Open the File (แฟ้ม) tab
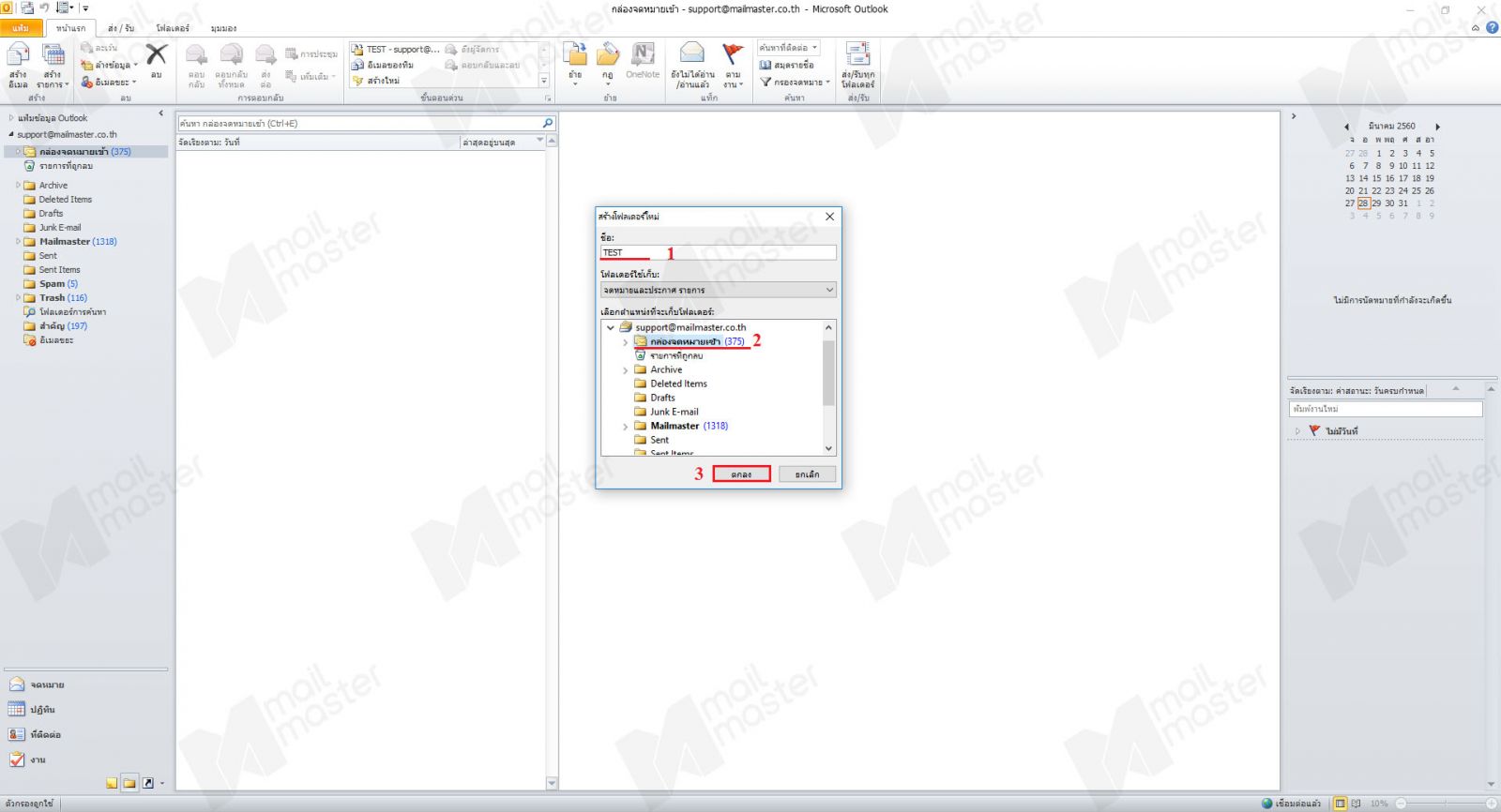Screen dimensions: 1501x812 (21, 28)
